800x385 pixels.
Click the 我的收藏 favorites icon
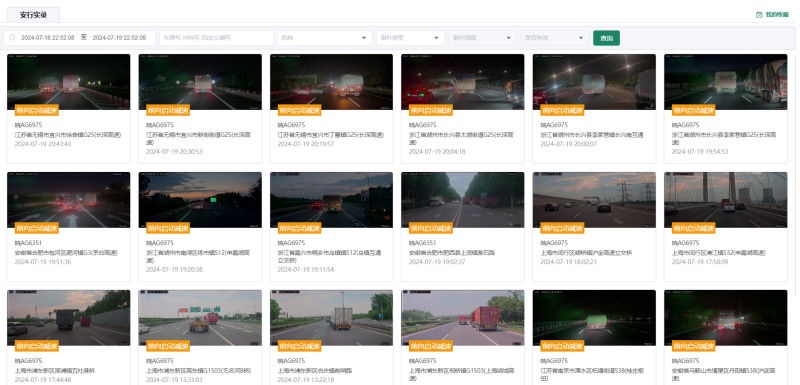(759, 15)
